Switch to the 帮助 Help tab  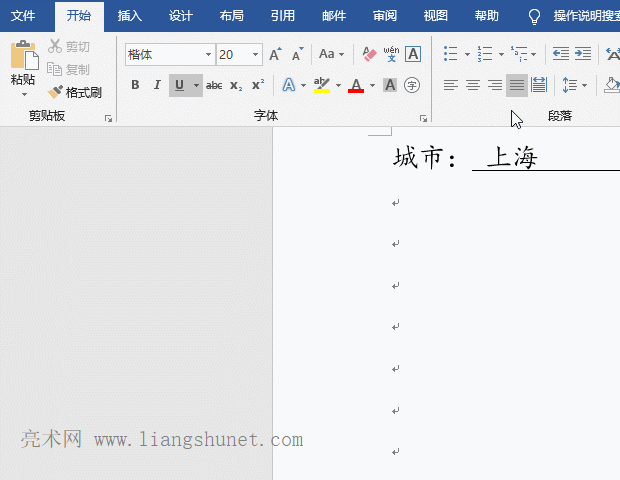click(x=487, y=16)
